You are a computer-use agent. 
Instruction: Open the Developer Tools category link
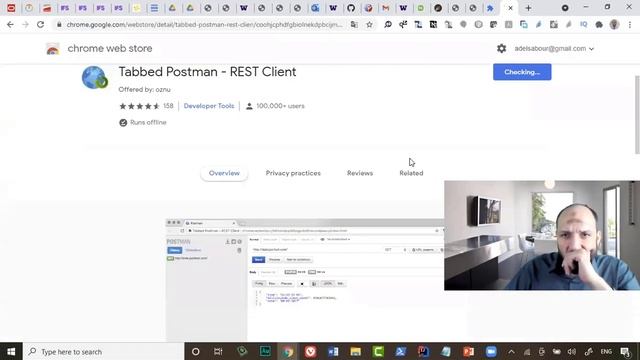[x=209, y=106]
